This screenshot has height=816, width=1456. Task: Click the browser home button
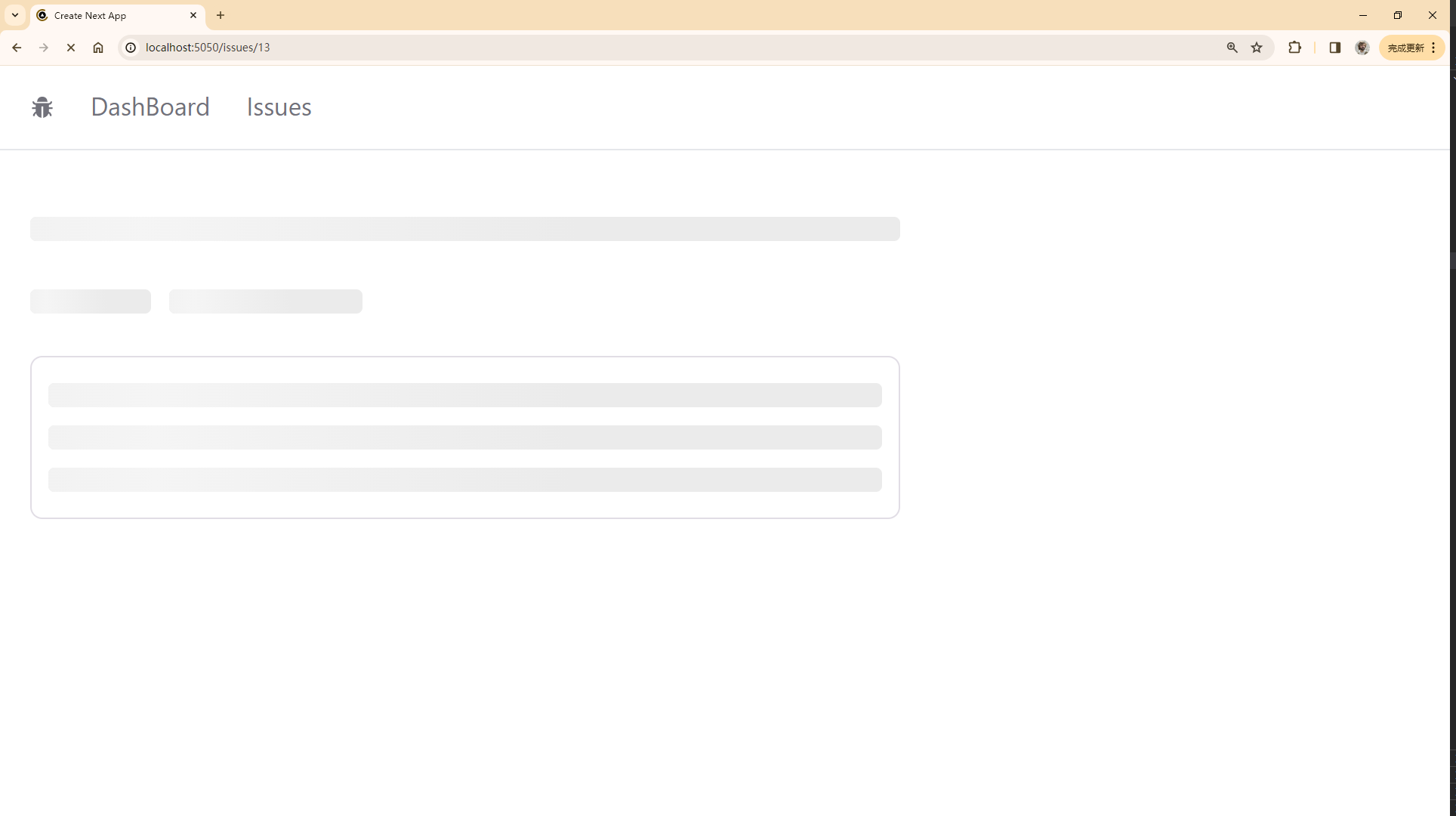coord(97,47)
